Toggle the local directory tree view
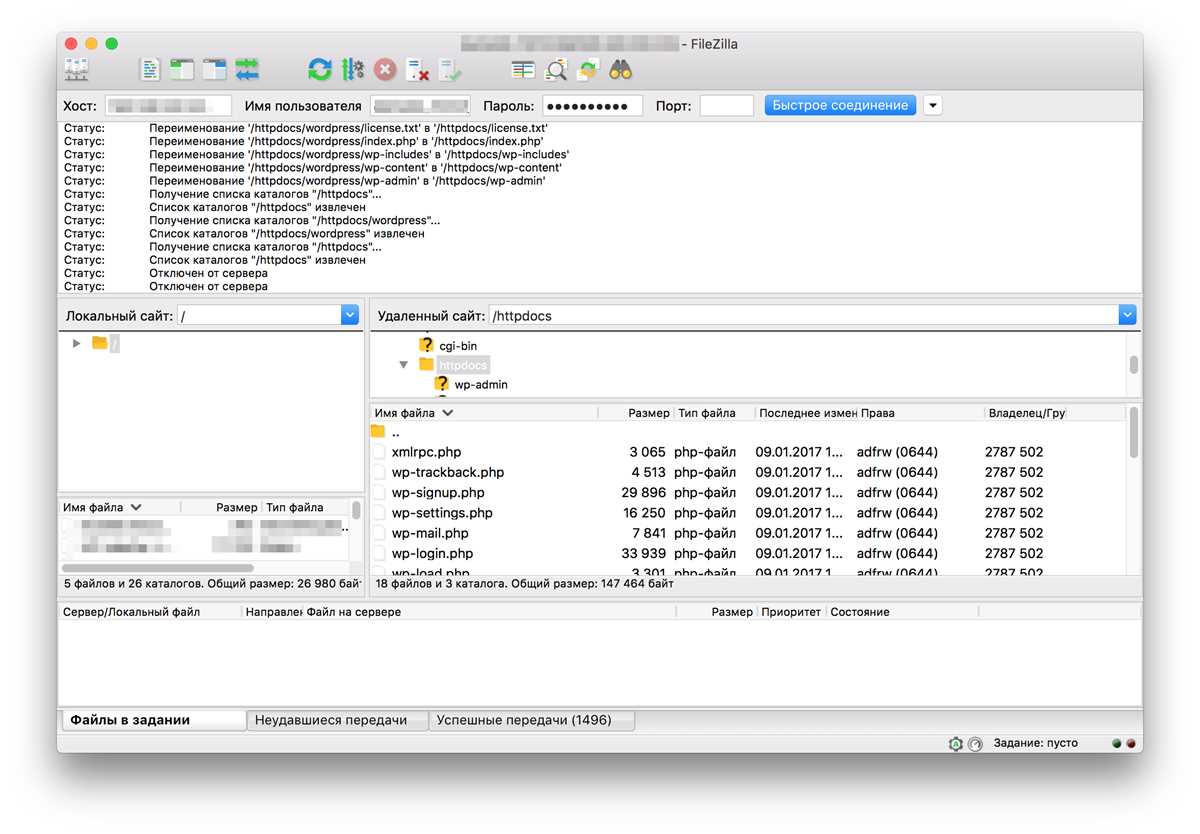This screenshot has width=1200, height=834. point(182,70)
